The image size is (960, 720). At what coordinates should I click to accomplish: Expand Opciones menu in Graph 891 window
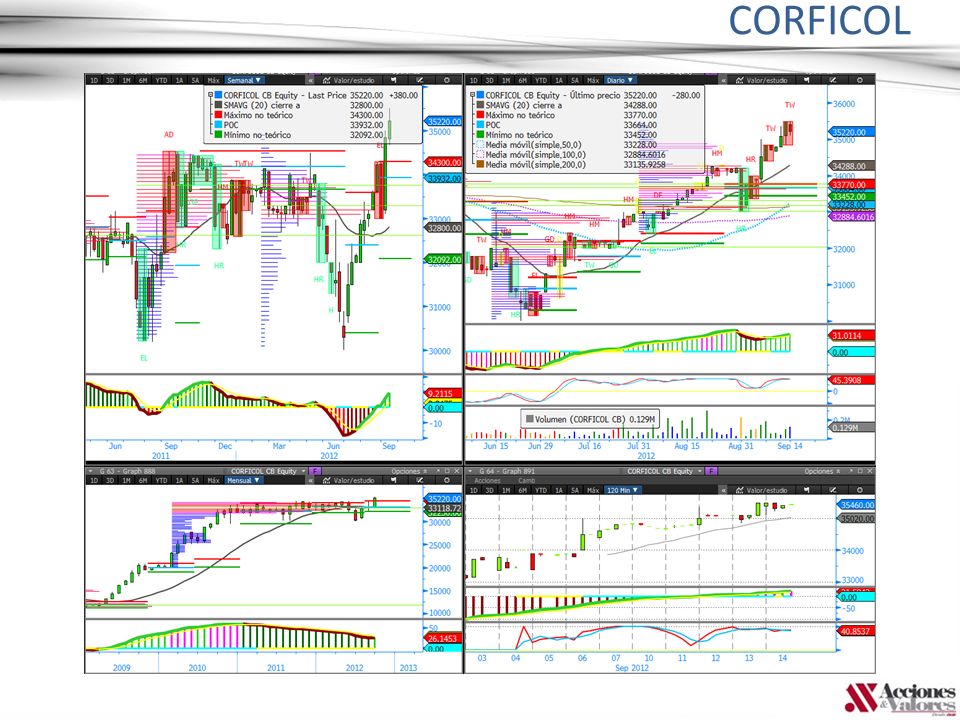[x=821, y=471]
